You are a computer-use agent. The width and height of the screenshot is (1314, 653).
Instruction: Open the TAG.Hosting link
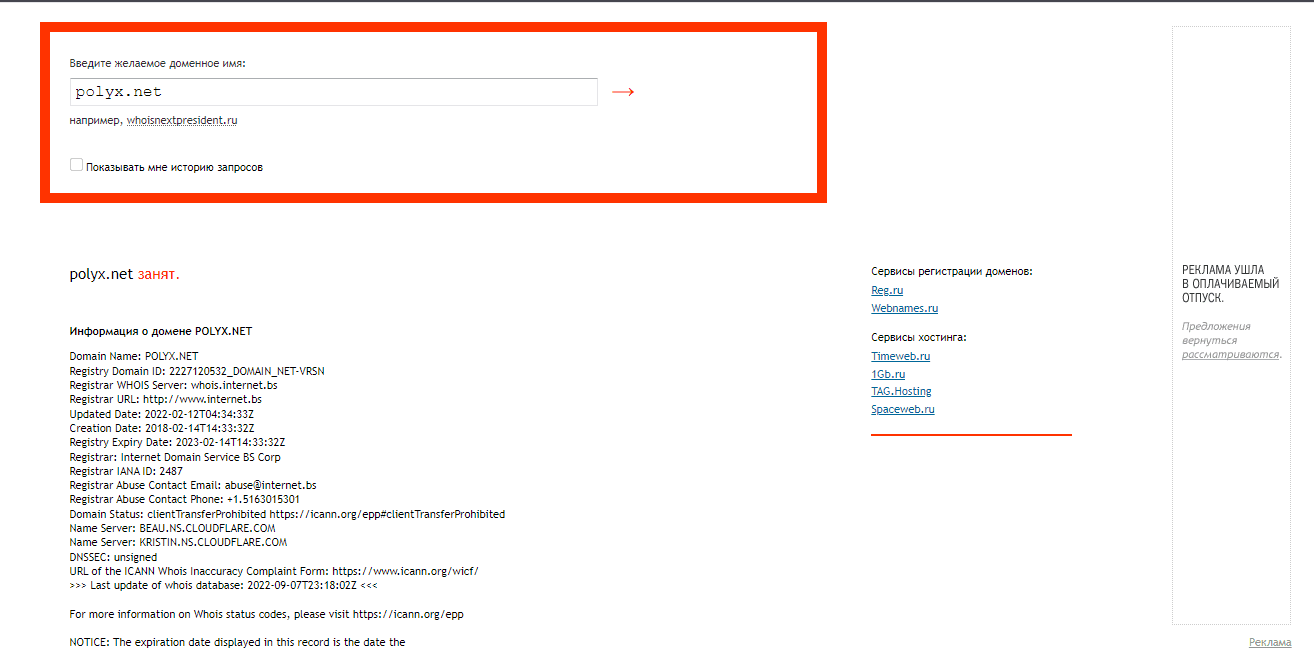901,391
